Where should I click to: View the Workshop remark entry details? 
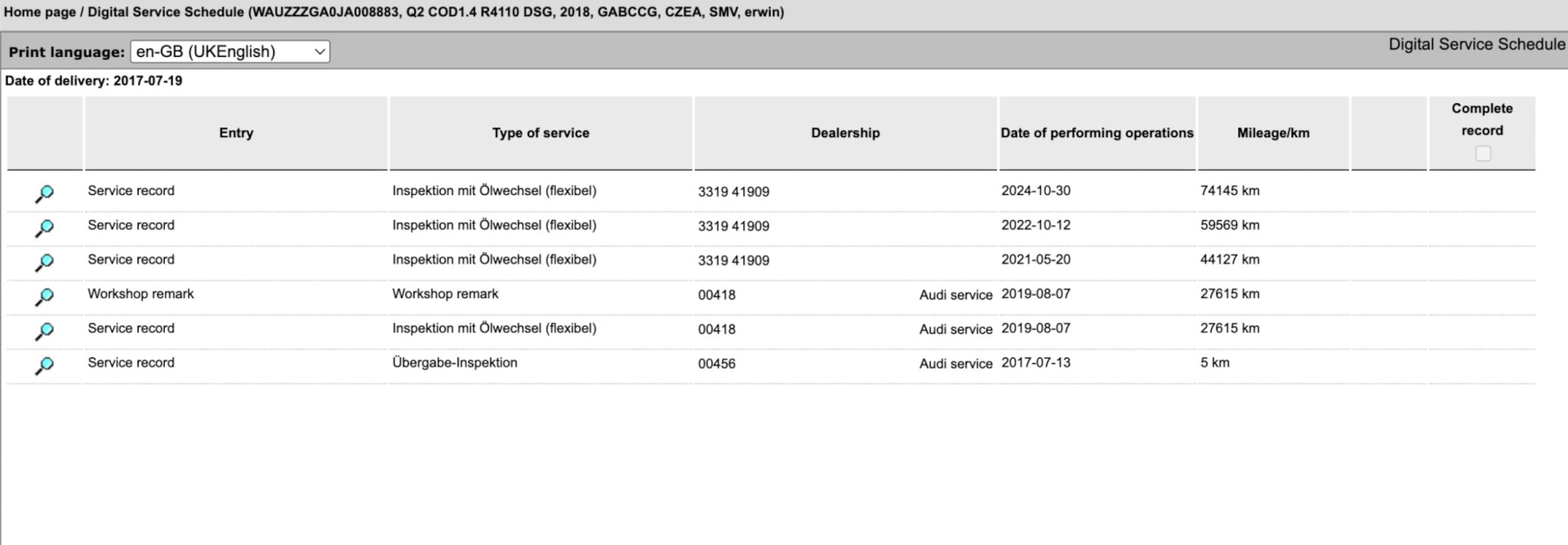44,297
